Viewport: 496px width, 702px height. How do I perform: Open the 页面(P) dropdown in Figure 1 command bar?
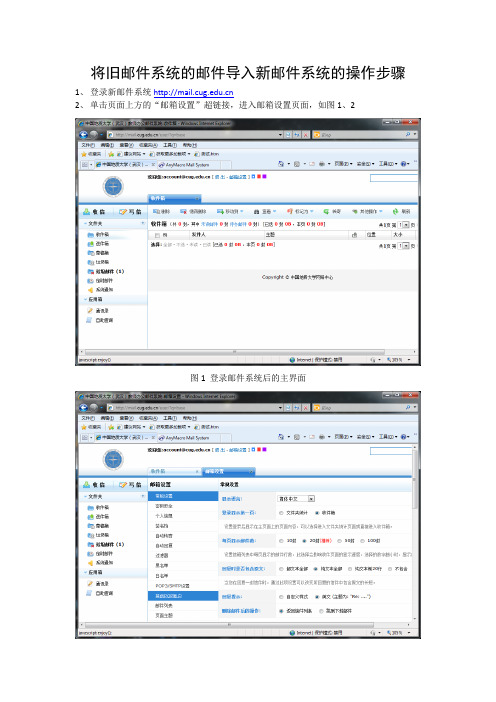pos(343,164)
